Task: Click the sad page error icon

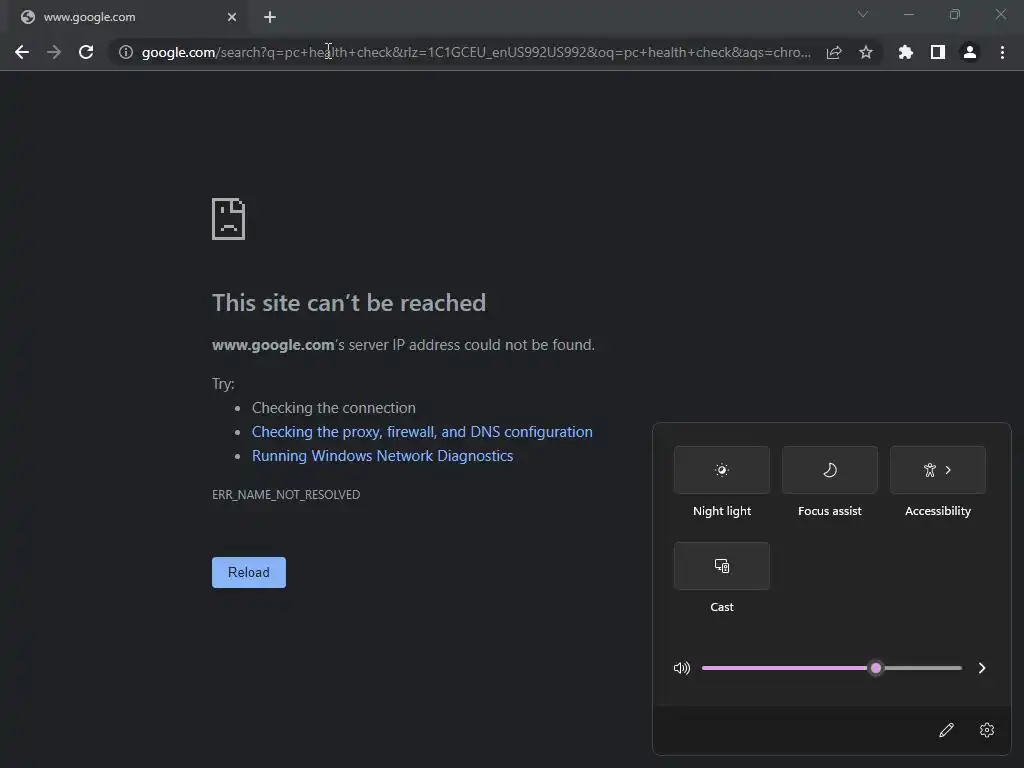Action: 229,219
